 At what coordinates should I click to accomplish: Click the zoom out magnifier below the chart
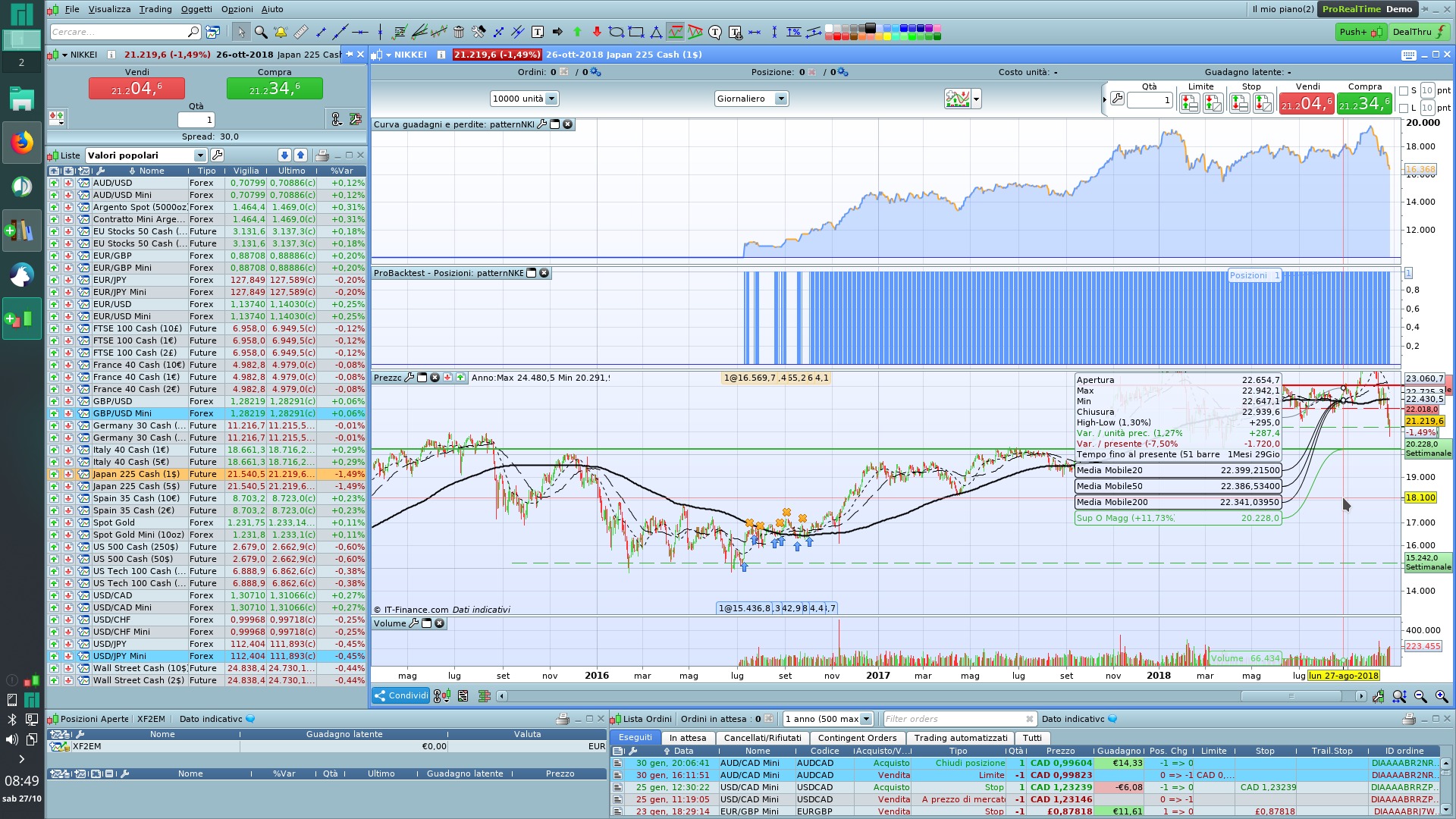(1420, 696)
